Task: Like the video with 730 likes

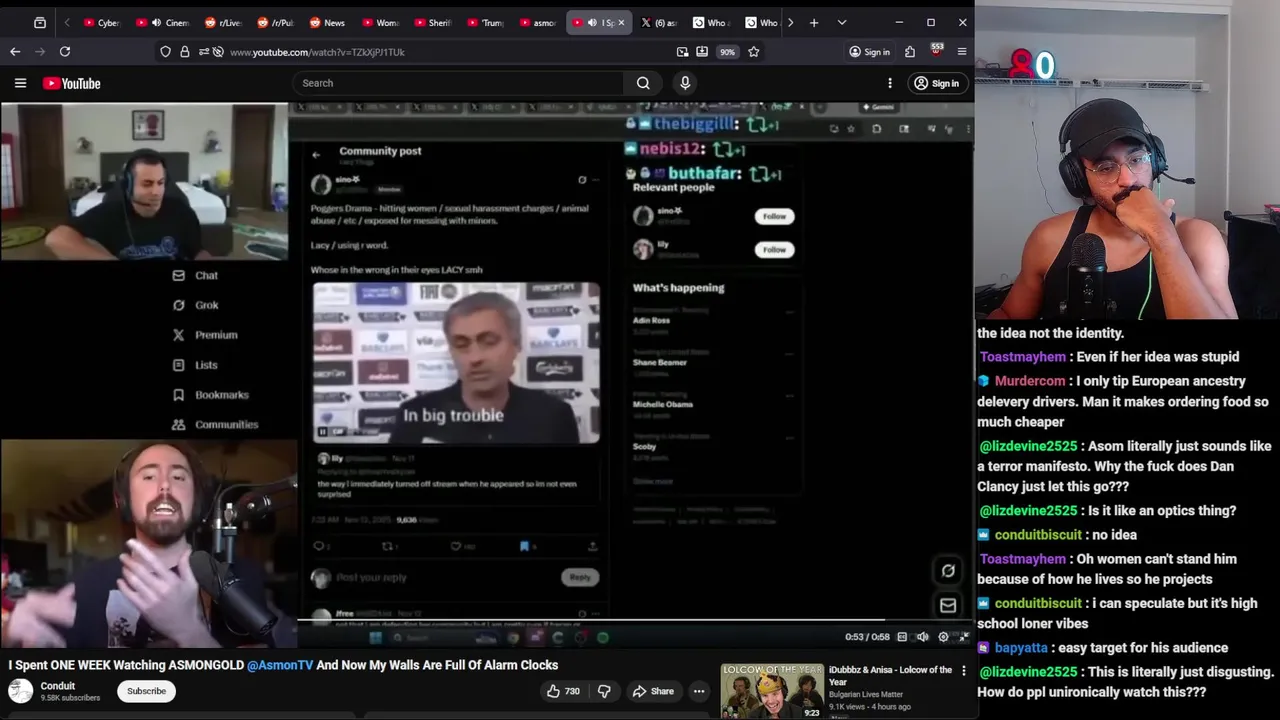Action: click(563, 691)
